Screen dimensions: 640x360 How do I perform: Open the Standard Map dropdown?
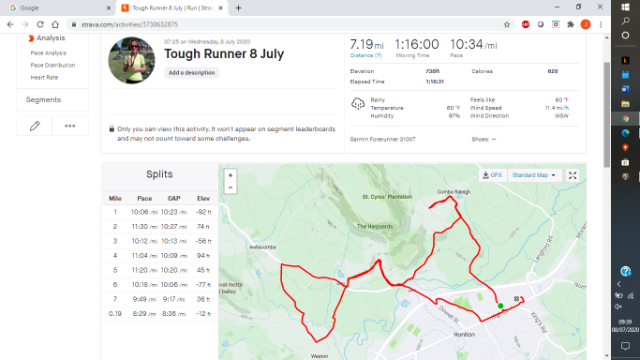click(x=534, y=175)
